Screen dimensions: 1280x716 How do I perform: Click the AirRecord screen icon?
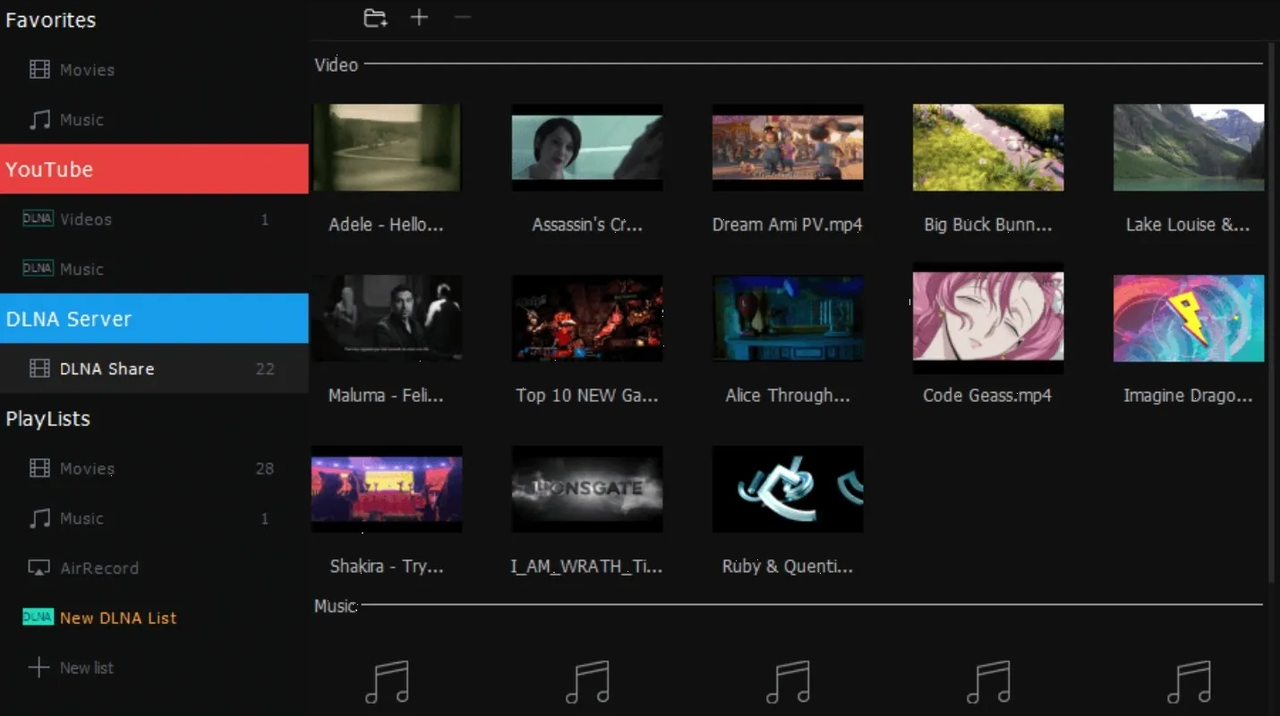point(39,568)
